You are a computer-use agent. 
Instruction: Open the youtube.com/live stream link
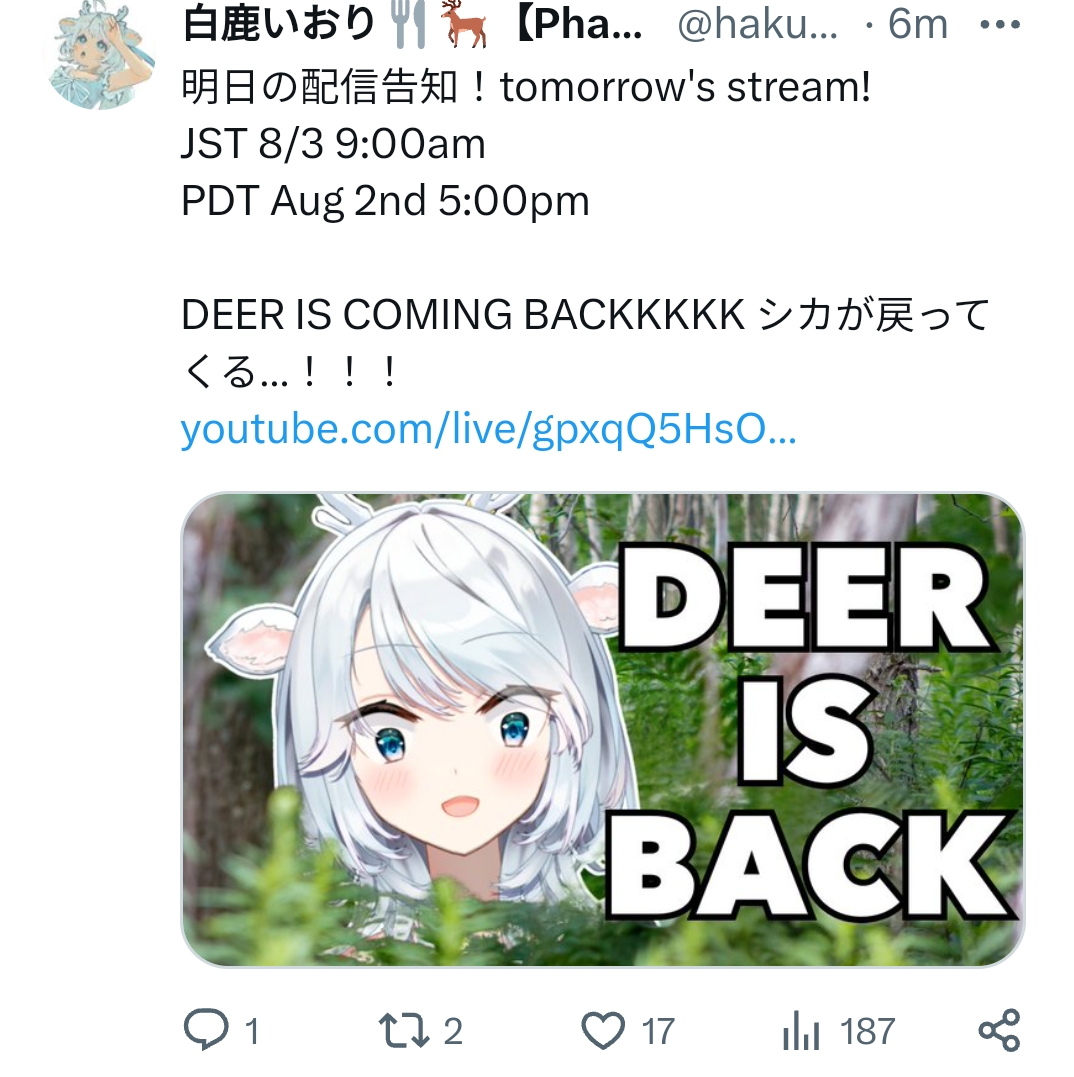(x=488, y=429)
